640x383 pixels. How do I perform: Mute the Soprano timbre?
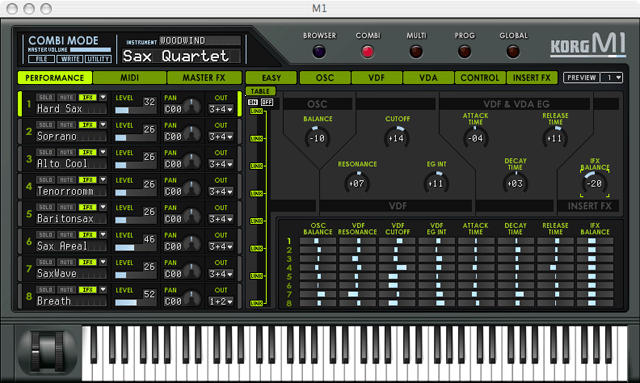[x=66, y=125]
